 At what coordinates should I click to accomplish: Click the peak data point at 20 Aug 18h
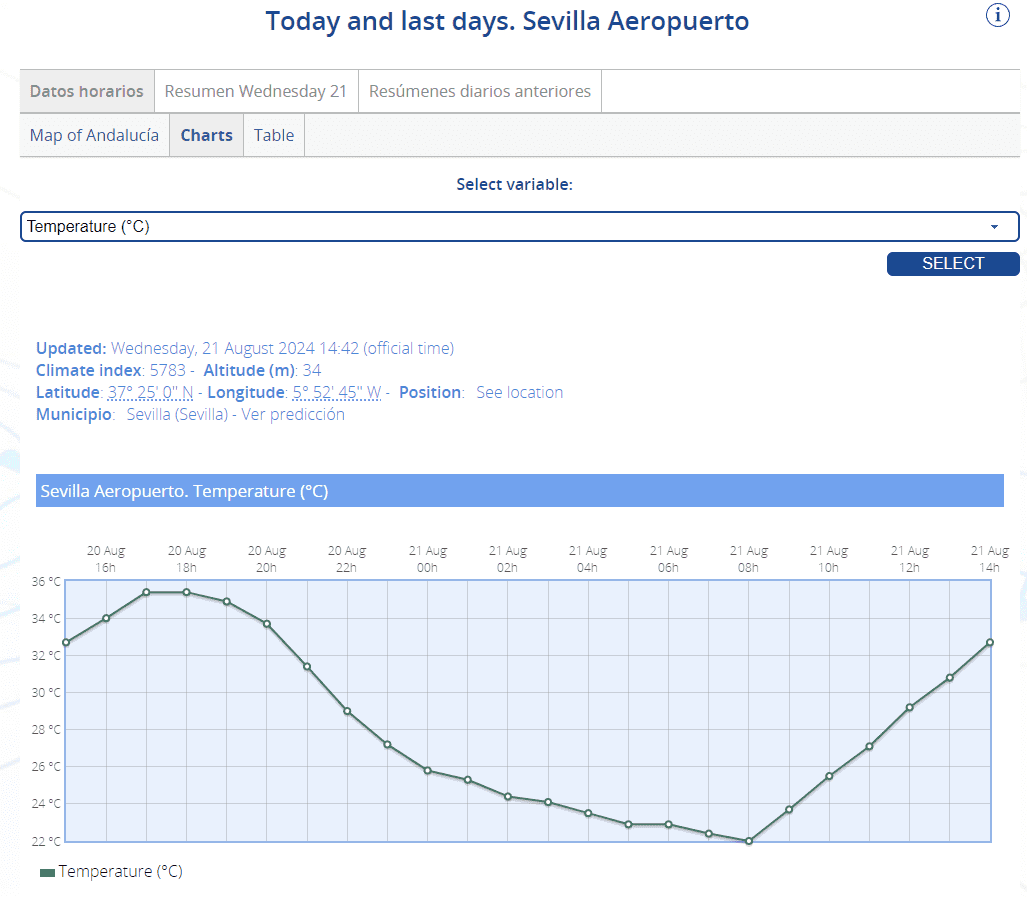coord(186,592)
